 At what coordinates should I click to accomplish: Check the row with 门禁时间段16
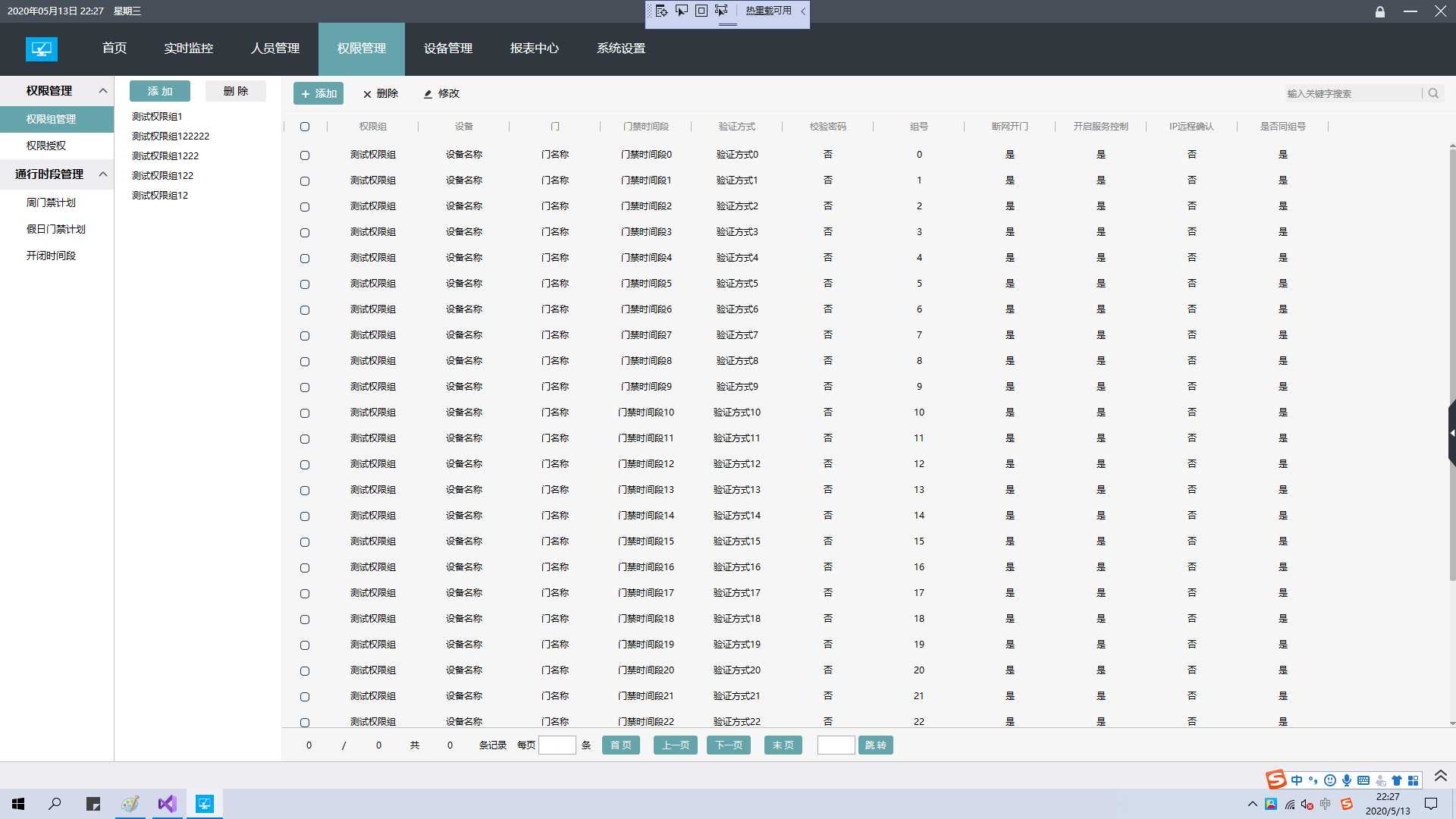point(305,568)
